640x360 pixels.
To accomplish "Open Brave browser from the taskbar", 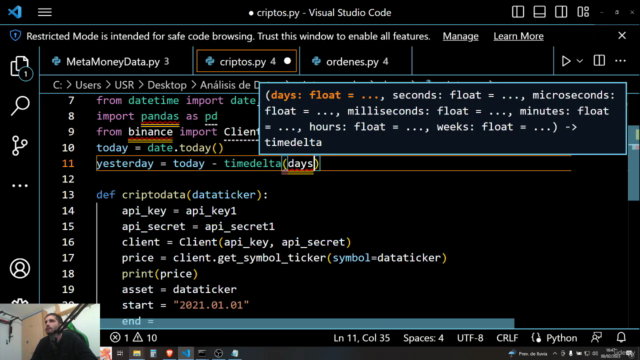I will [169, 353].
